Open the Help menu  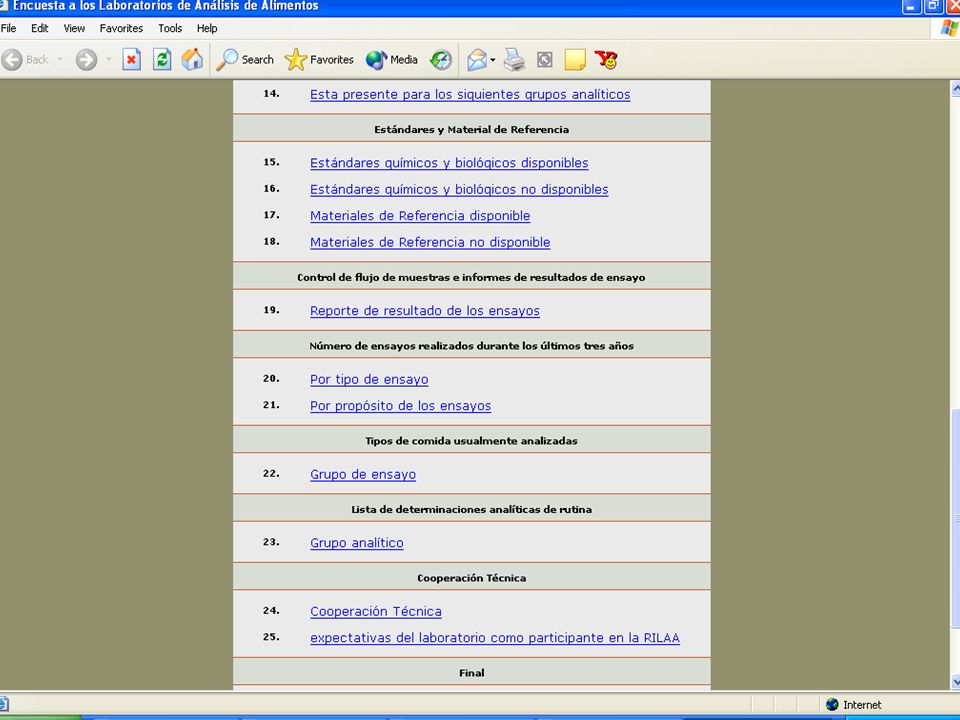coord(207,28)
